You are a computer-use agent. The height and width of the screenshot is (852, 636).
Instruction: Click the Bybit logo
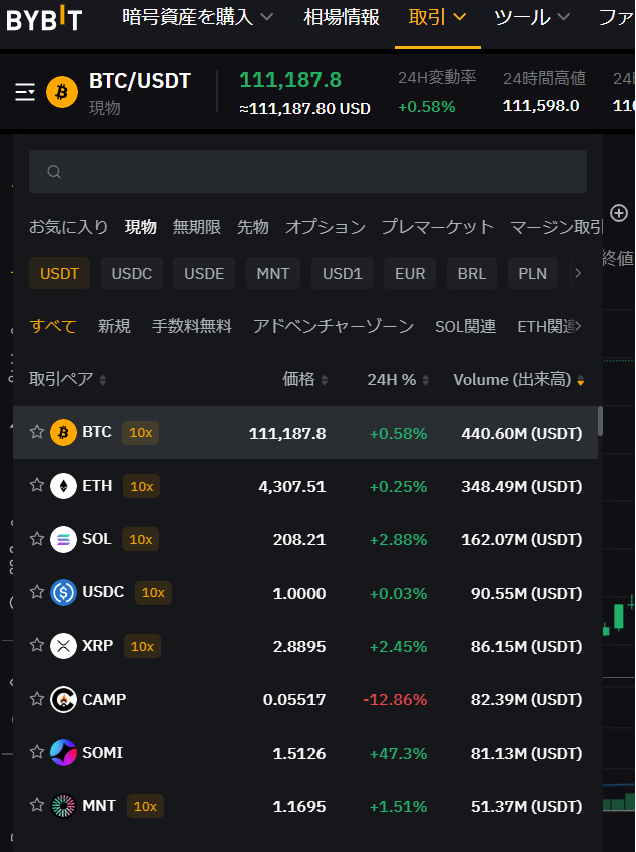44,18
